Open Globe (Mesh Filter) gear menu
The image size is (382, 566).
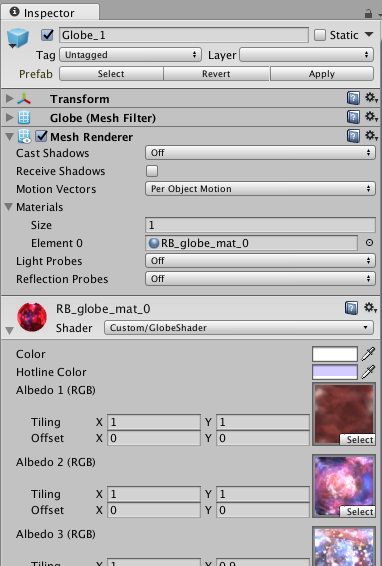371,117
